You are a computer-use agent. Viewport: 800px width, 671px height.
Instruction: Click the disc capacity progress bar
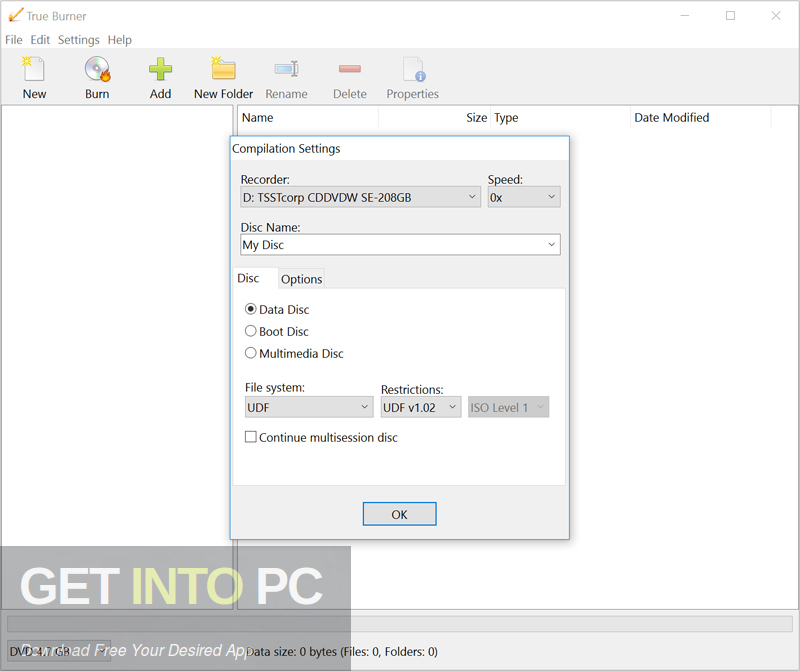399,624
